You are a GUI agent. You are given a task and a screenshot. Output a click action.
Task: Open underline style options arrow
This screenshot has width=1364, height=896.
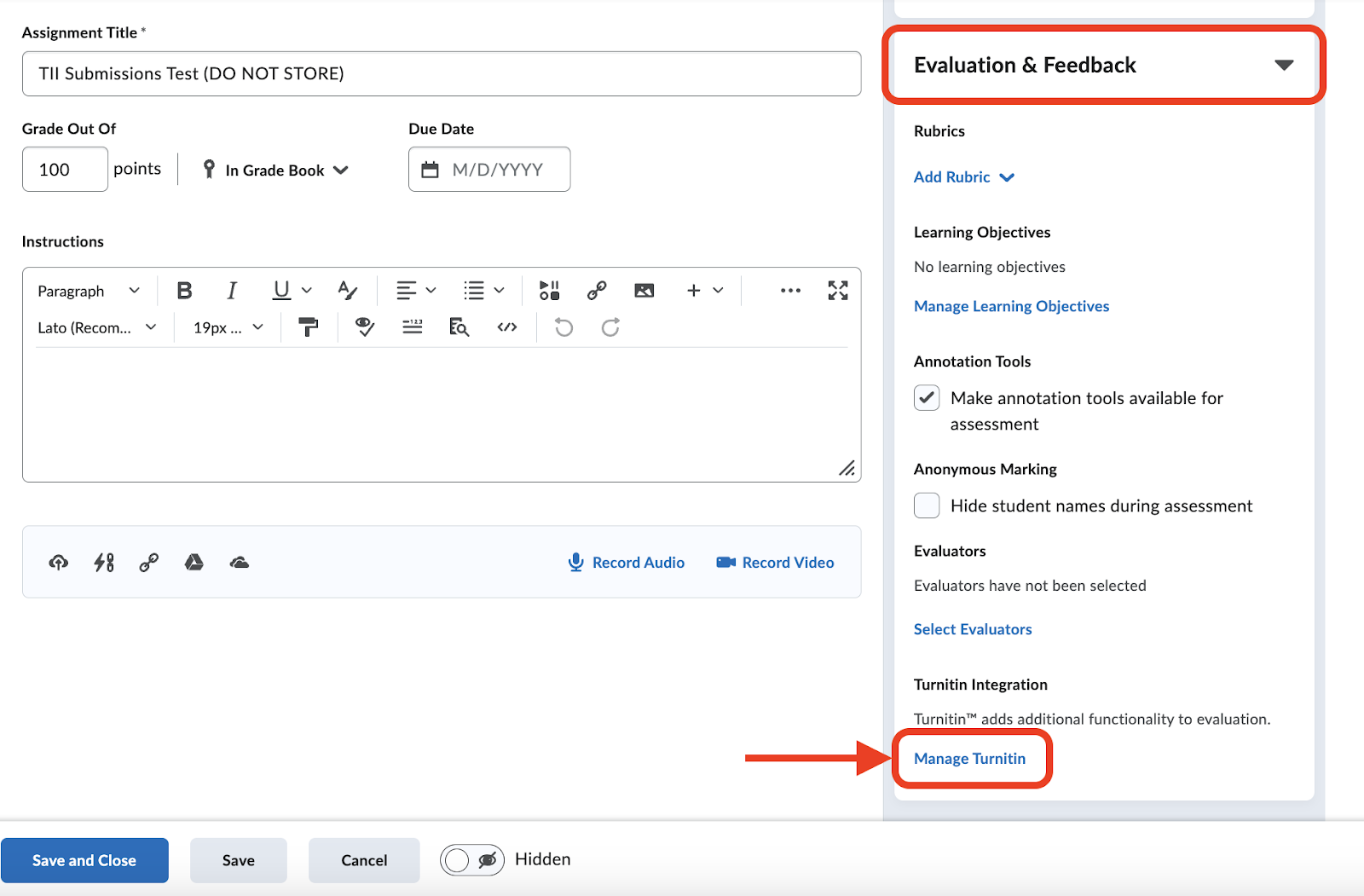(307, 291)
